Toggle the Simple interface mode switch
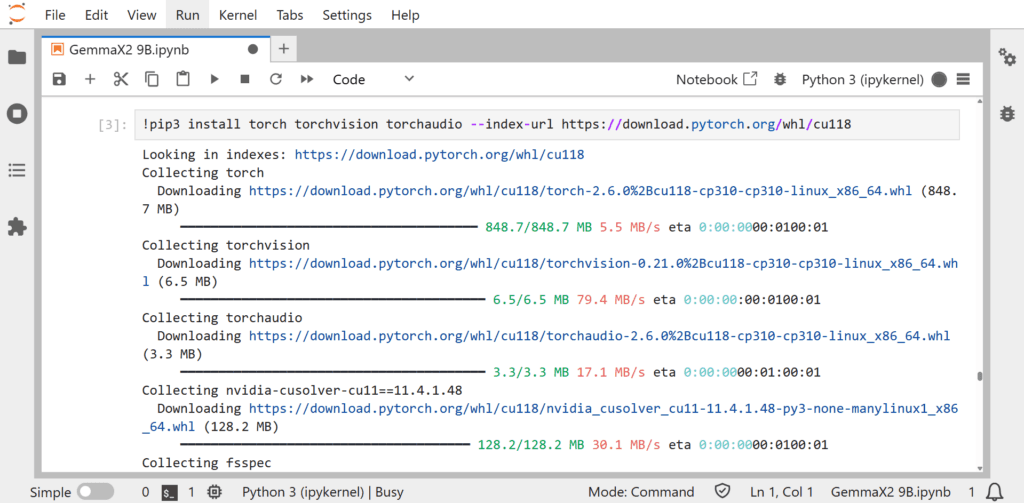The width and height of the screenshot is (1024, 503). tap(95, 492)
